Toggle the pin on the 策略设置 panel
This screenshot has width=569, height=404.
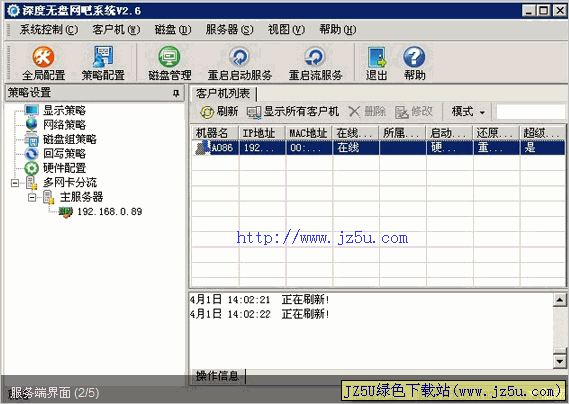[176, 93]
